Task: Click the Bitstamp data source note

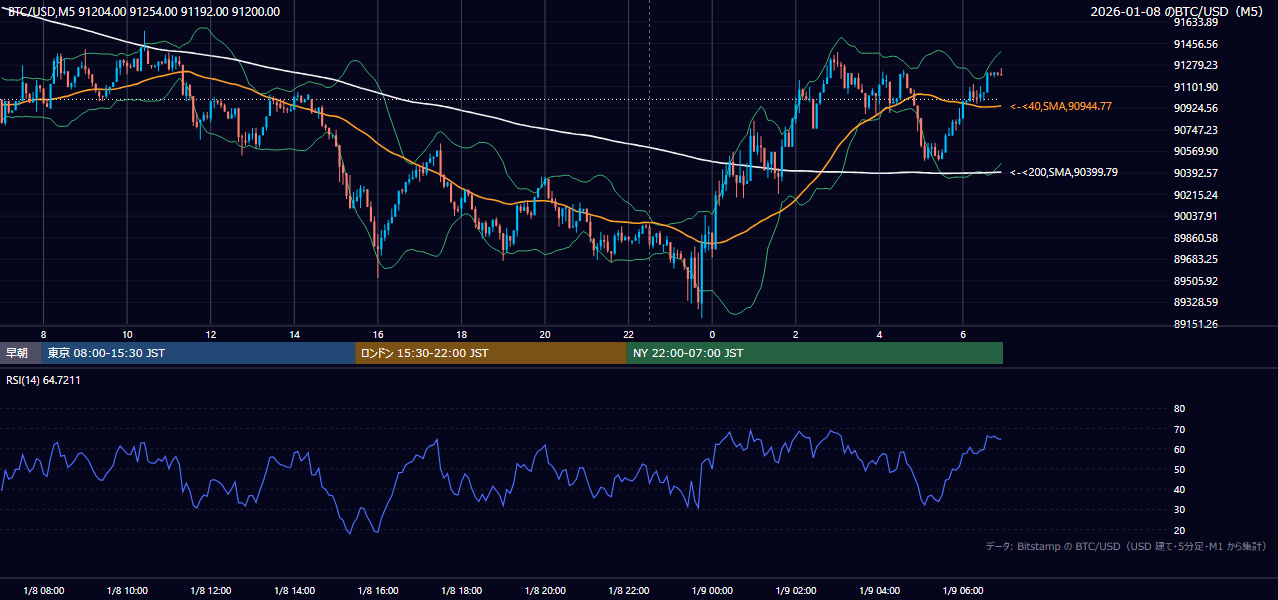Action: click(x=1126, y=546)
